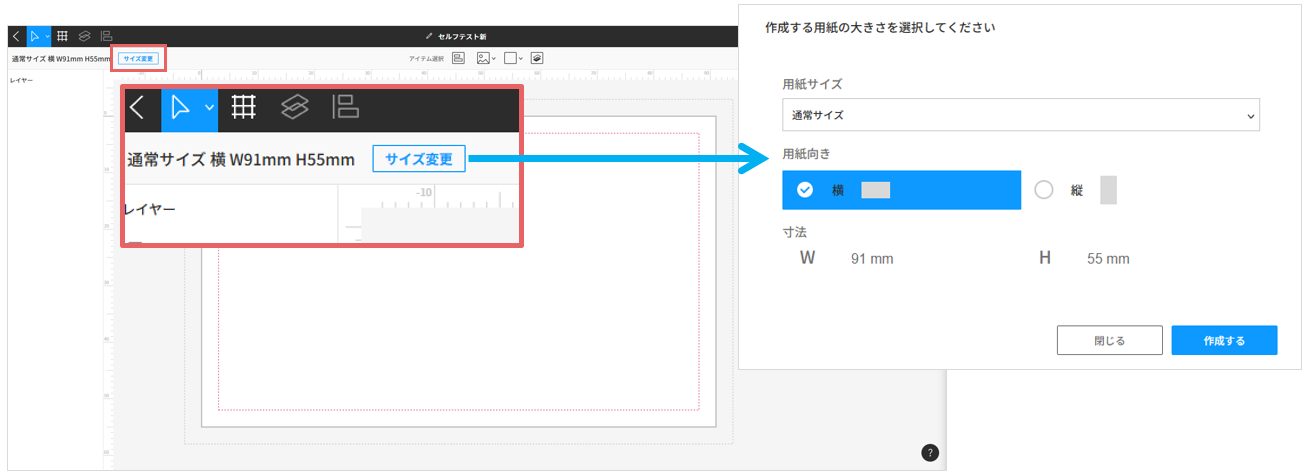This screenshot has width=1307, height=475.
Task: Click the back arrow in the enlarged callout
Action: click(139, 108)
